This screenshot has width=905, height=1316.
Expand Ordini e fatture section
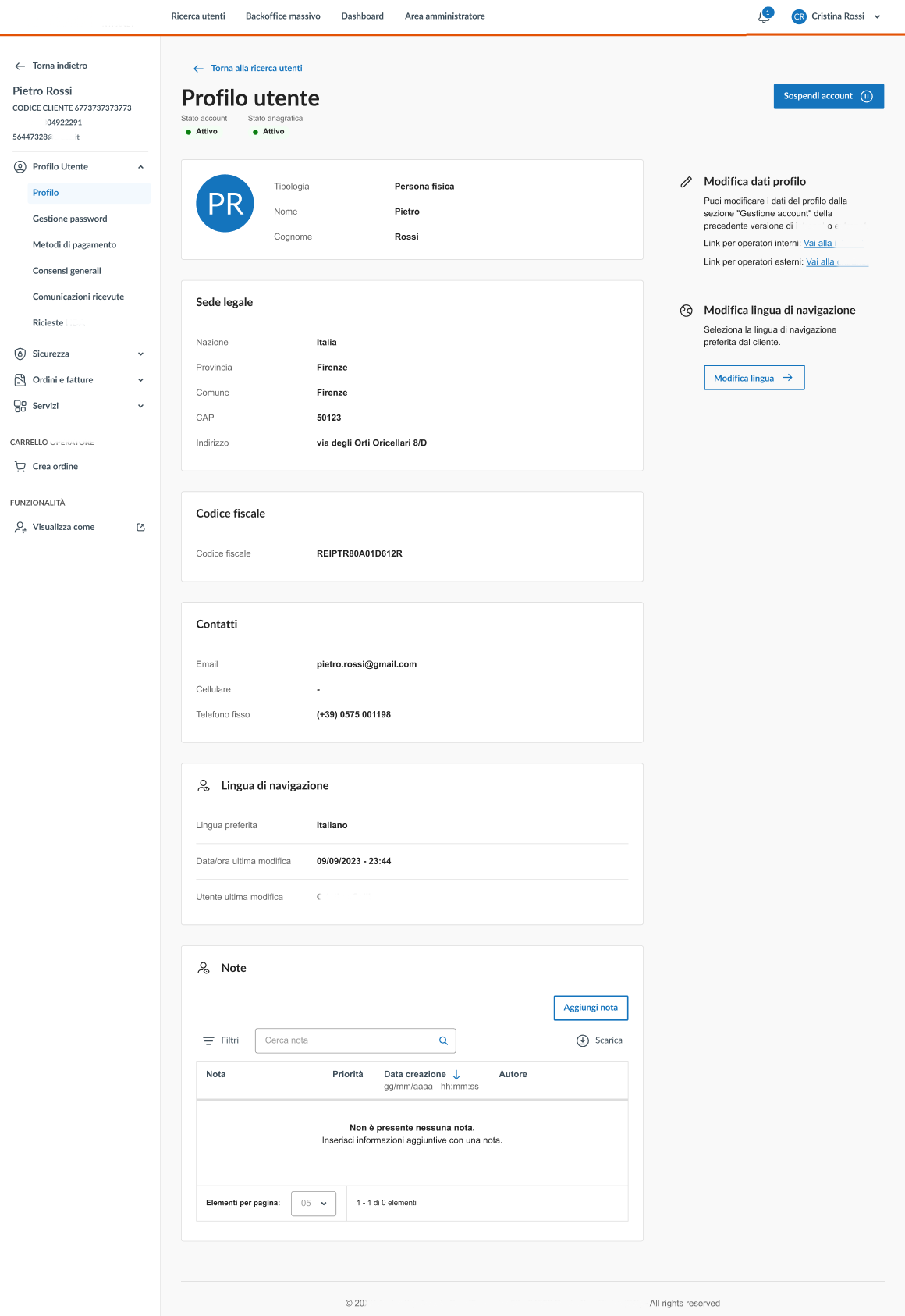(x=140, y=380)
